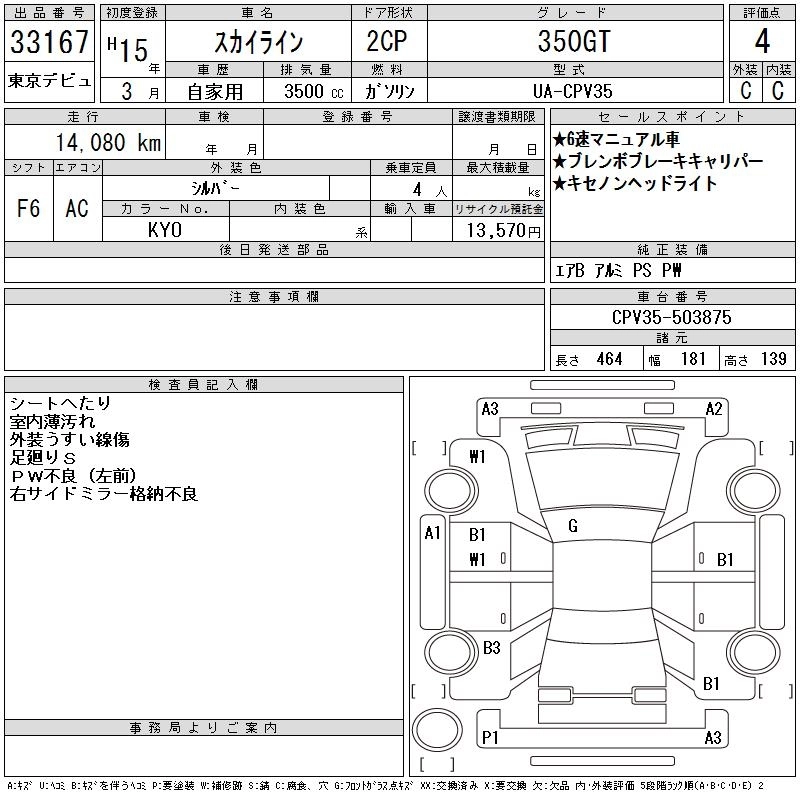Image resolution: width=800 pixels, height=800 pixels.
Task: Select ブレンボブレーキキャリパー sales point
Action: click(x=658, y=161)
